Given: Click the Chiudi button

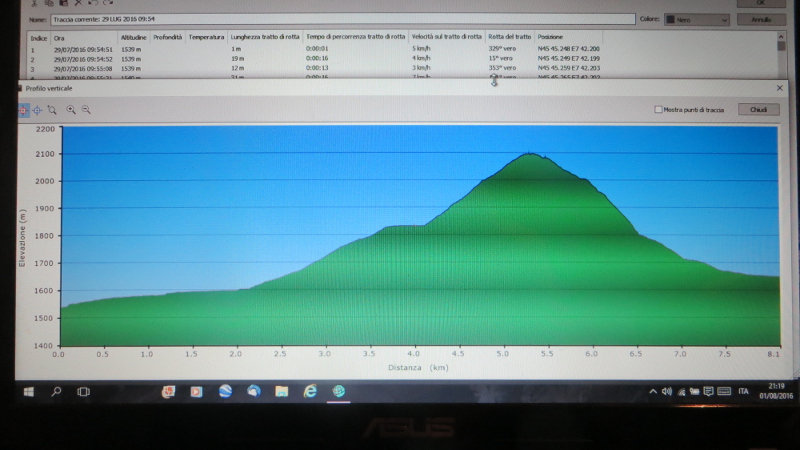Looking at the screenshot, I should tap(758, 109).
